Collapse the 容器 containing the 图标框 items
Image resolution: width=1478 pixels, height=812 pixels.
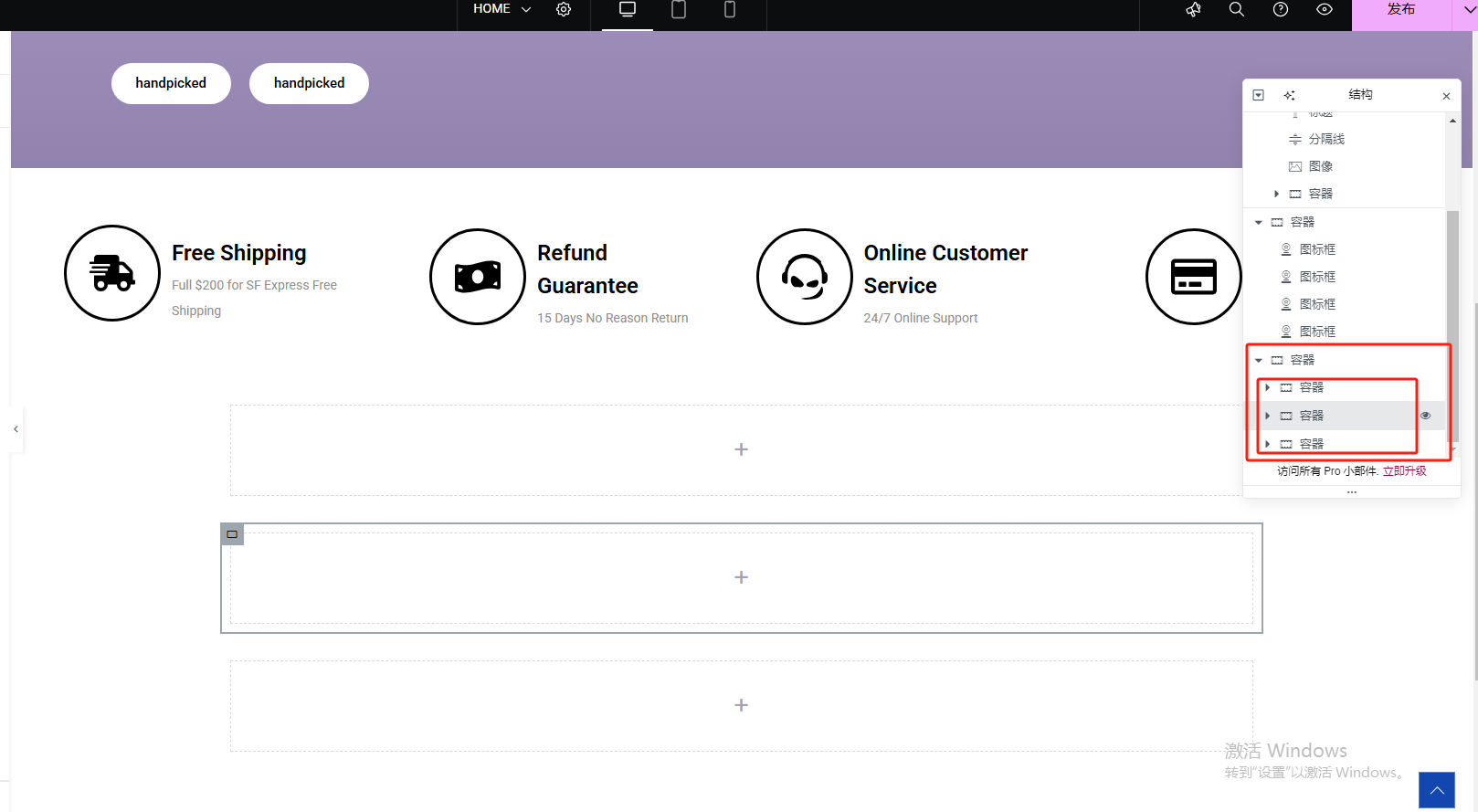[x=1259, y=222]
